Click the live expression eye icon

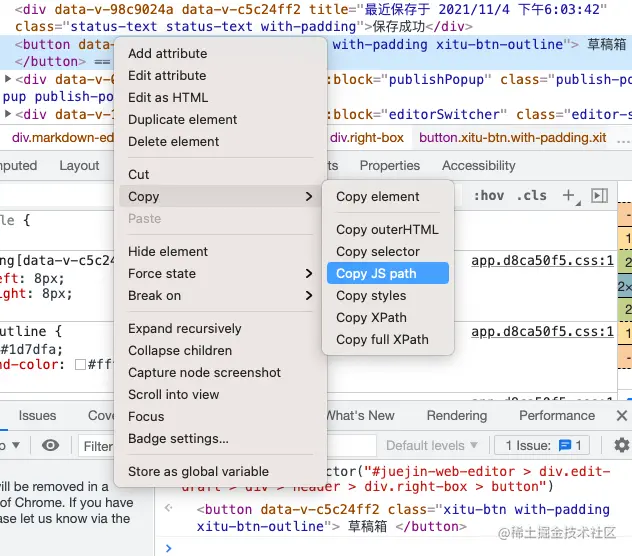(50, 446)
